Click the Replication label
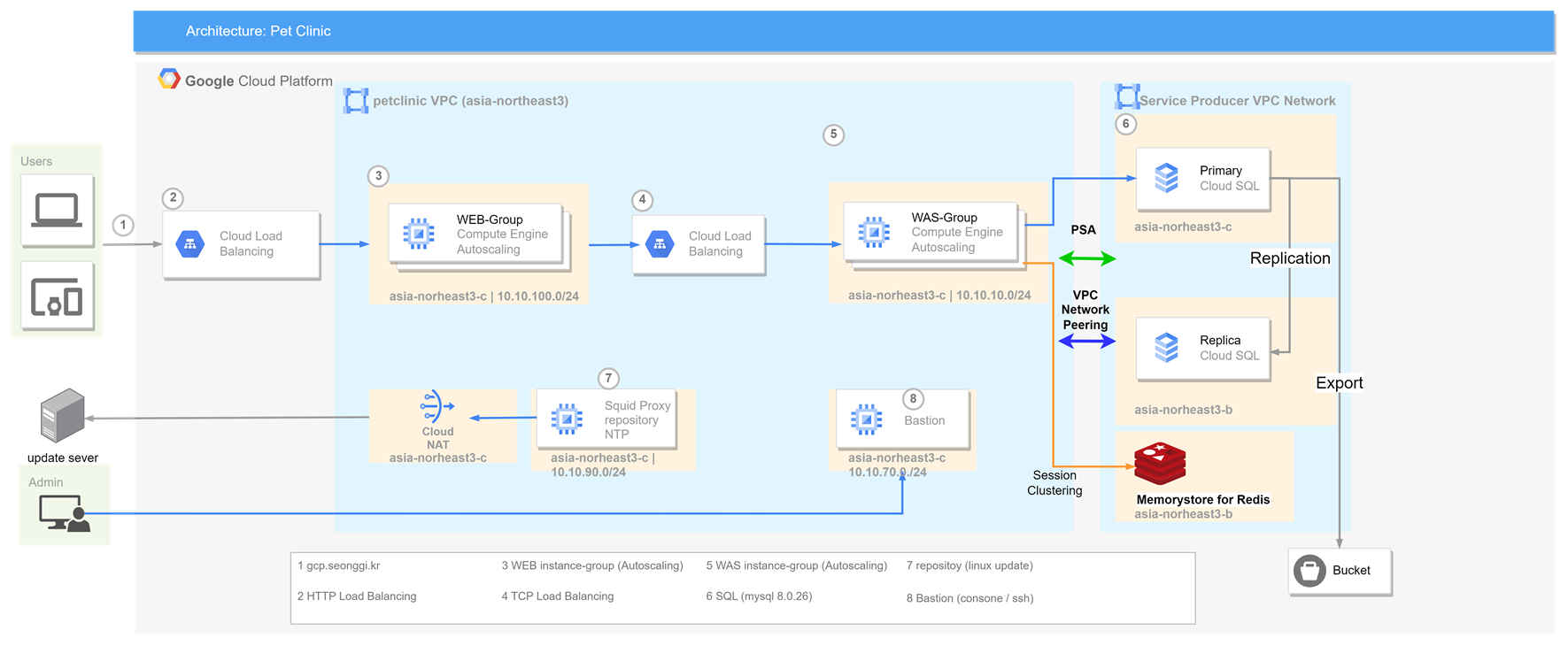This screenshot has width=1568, height=646. pos(1290,258)
